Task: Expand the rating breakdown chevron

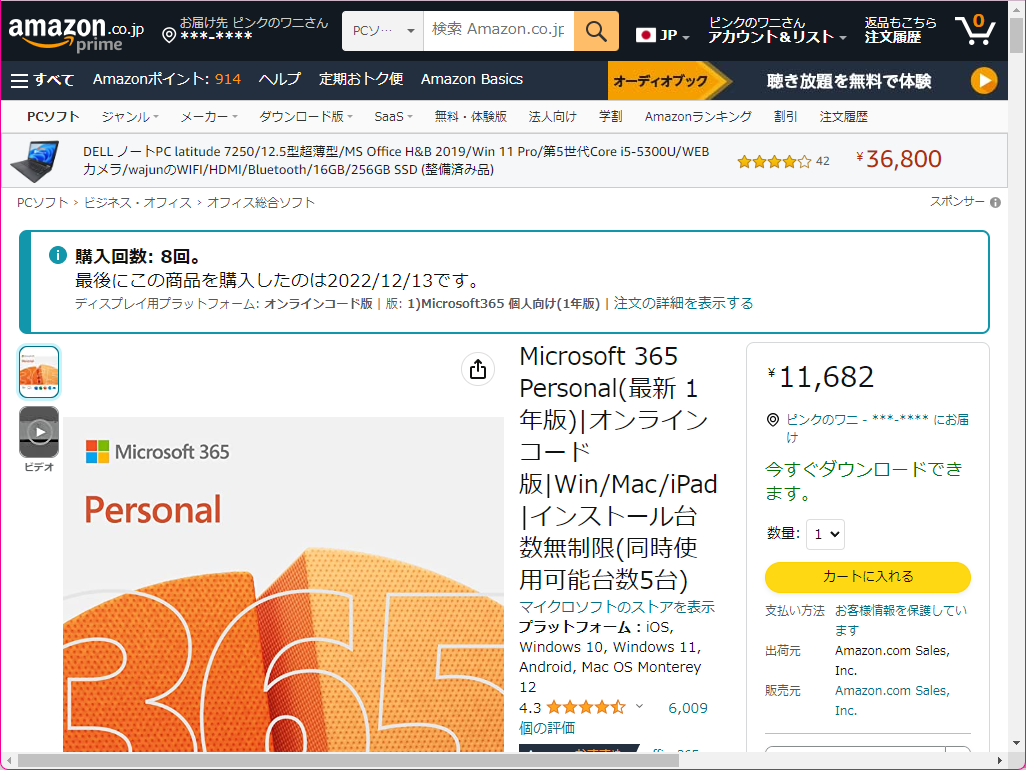Action: tap(639, 707)
